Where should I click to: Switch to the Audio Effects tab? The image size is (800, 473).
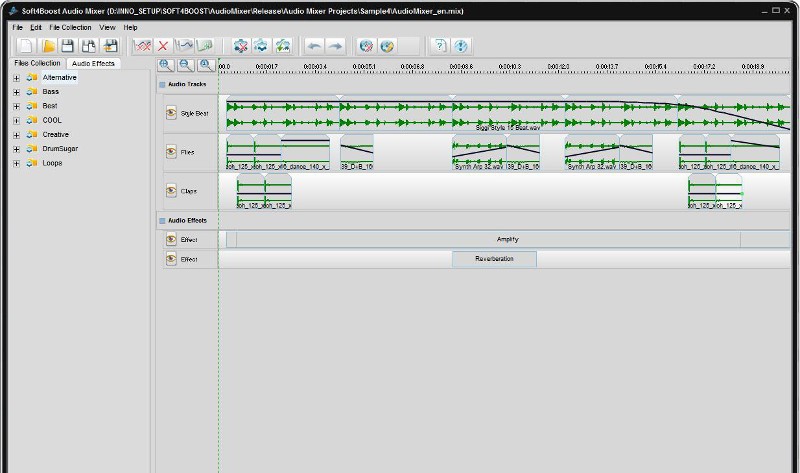point(93,63)
